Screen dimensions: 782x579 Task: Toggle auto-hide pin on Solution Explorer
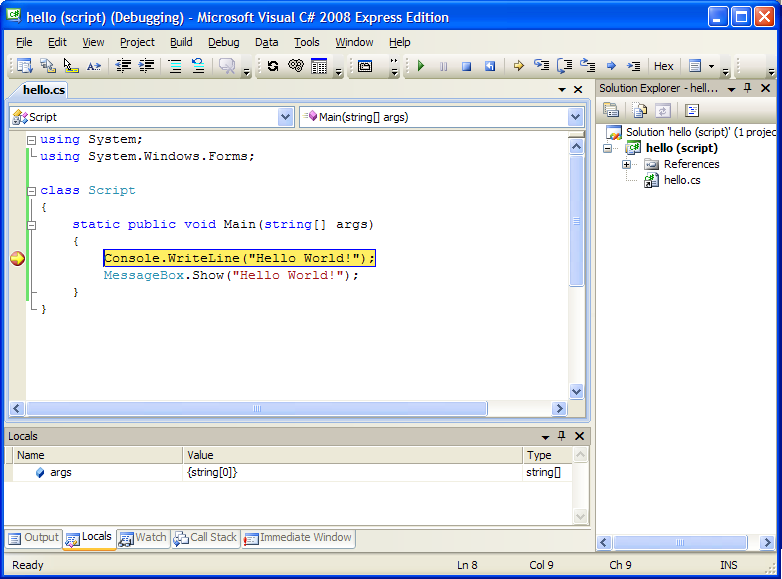(747, 88)
